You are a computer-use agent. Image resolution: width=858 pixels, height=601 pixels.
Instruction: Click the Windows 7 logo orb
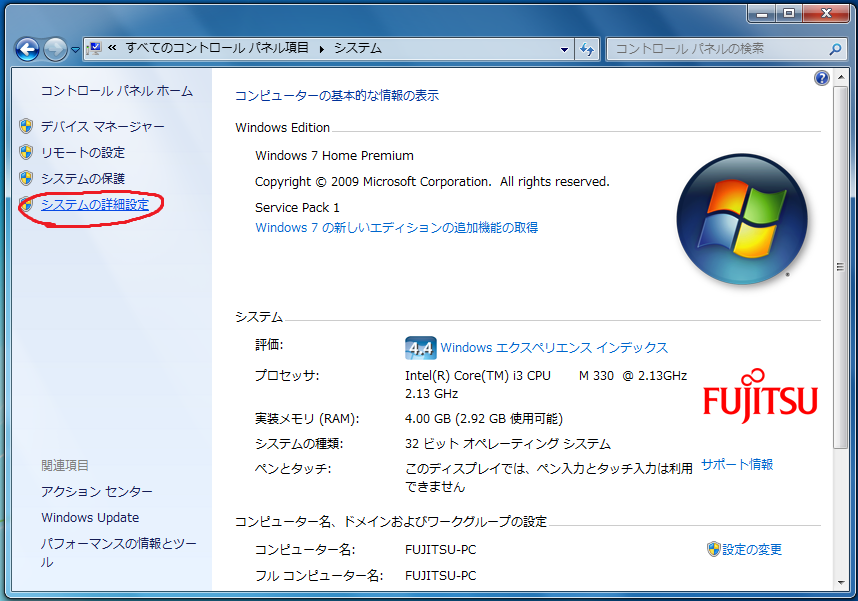(x=741, y=219)
